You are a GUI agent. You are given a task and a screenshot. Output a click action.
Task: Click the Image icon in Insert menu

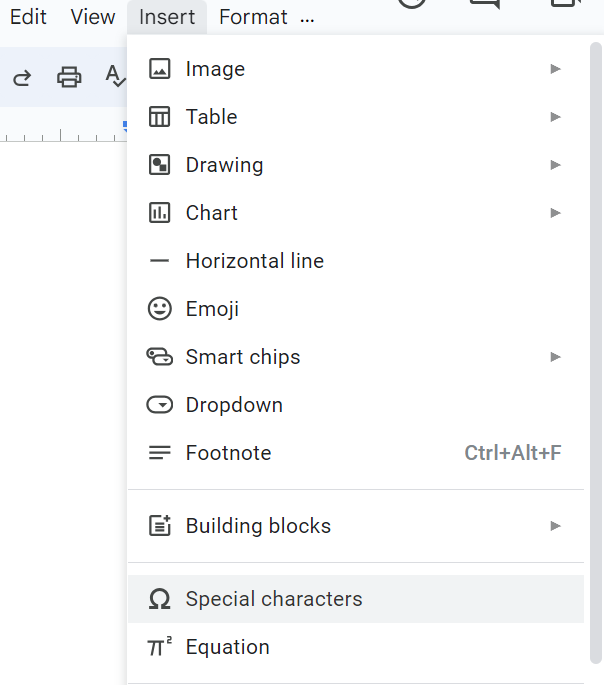pos(160,69)
